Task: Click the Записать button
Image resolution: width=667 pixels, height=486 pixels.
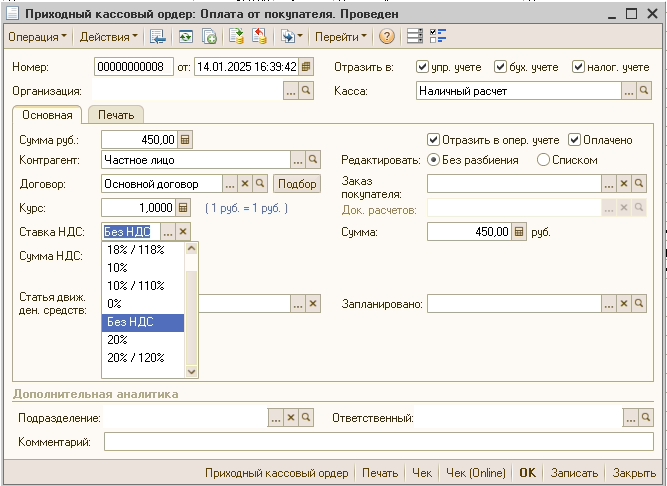Action: pos(574,473)
